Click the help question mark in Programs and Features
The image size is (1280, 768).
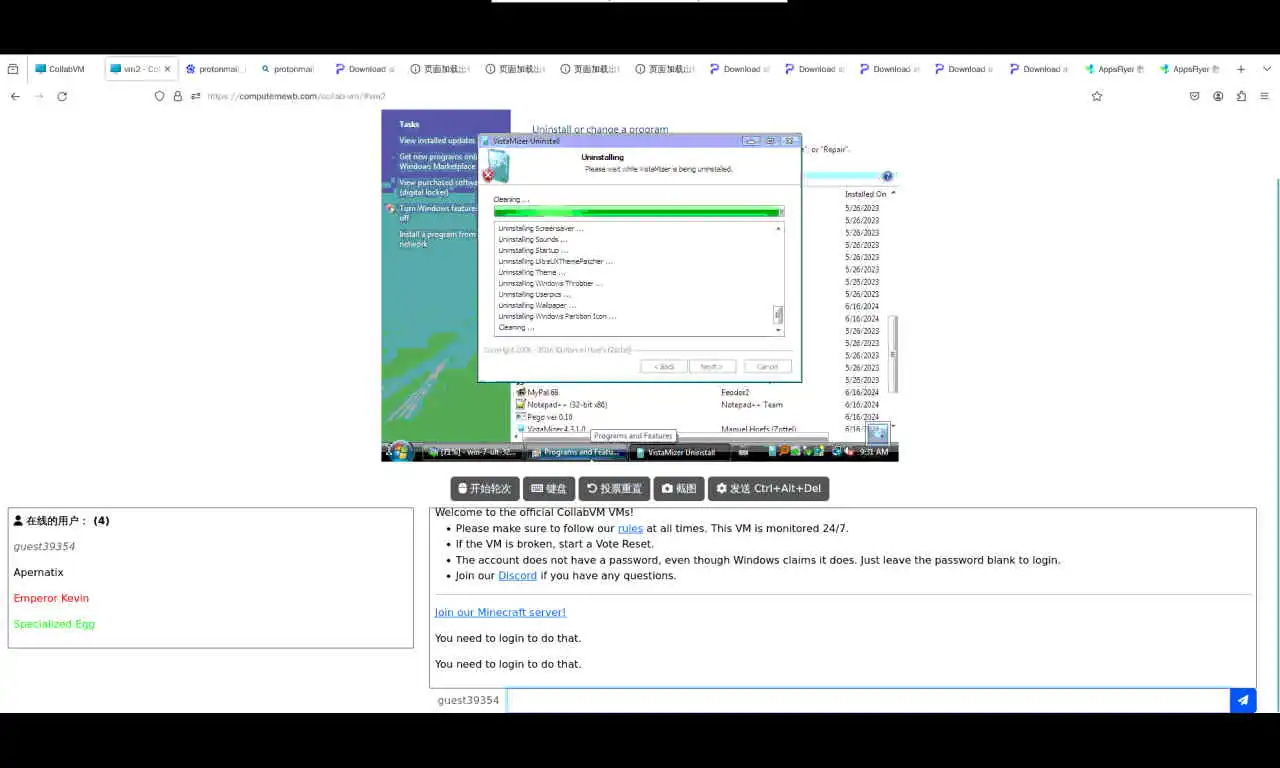[887, 176]
